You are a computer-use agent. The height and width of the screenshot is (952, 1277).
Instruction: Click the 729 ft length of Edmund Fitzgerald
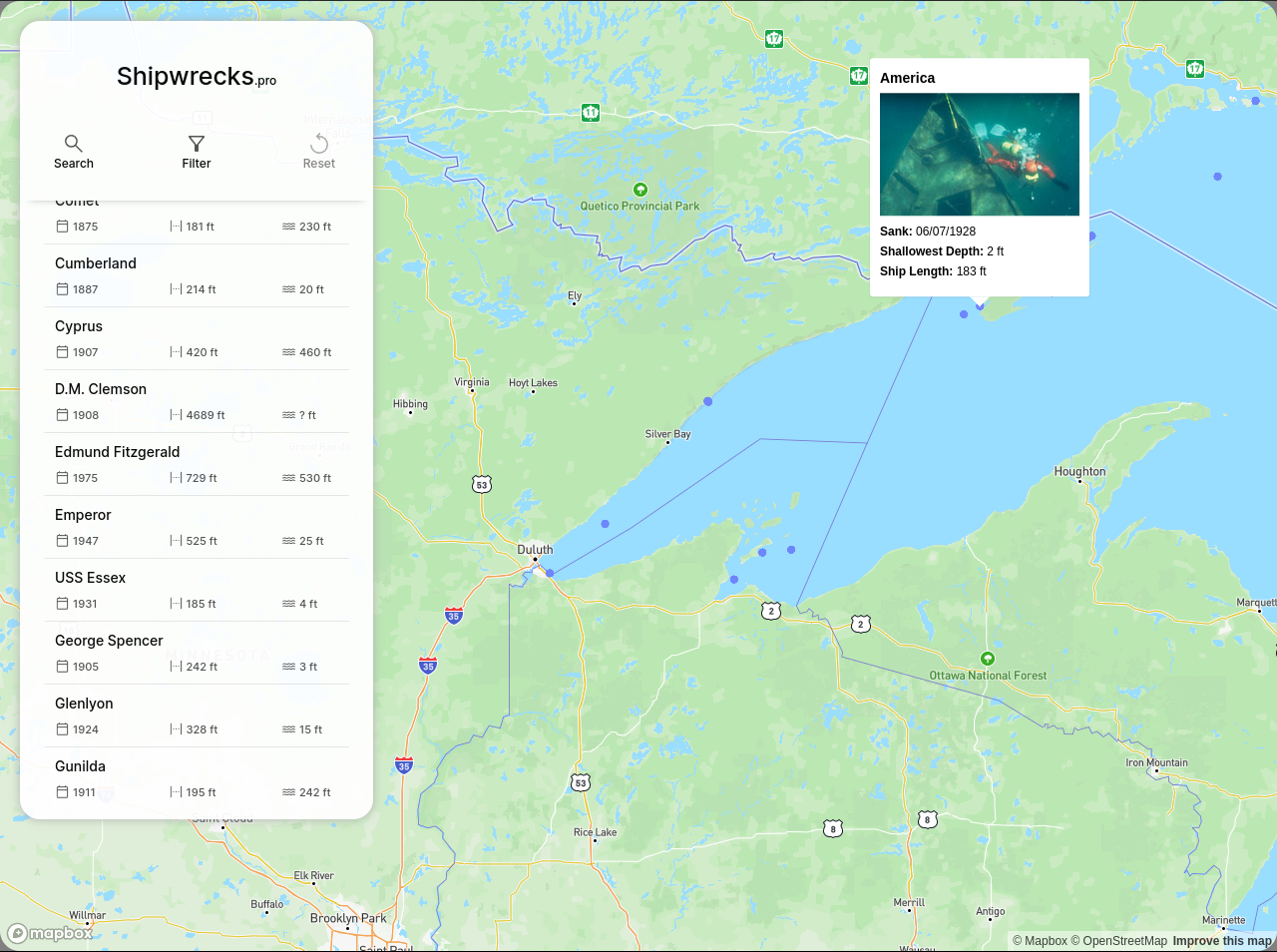202,478
